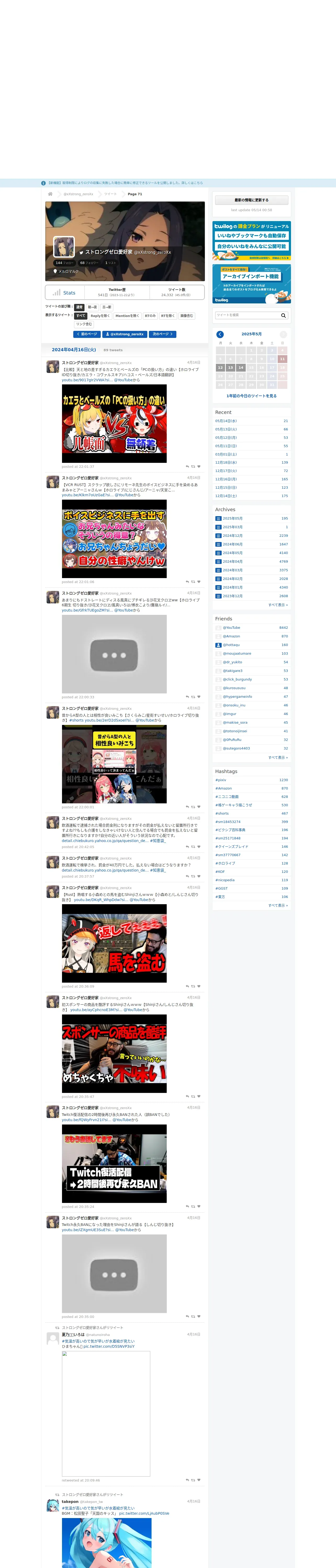The height and width of the screenshot is (1568, 336).
Task: Reply to the tweet posted at 20:37:57
Action: (x=187, y=877)
